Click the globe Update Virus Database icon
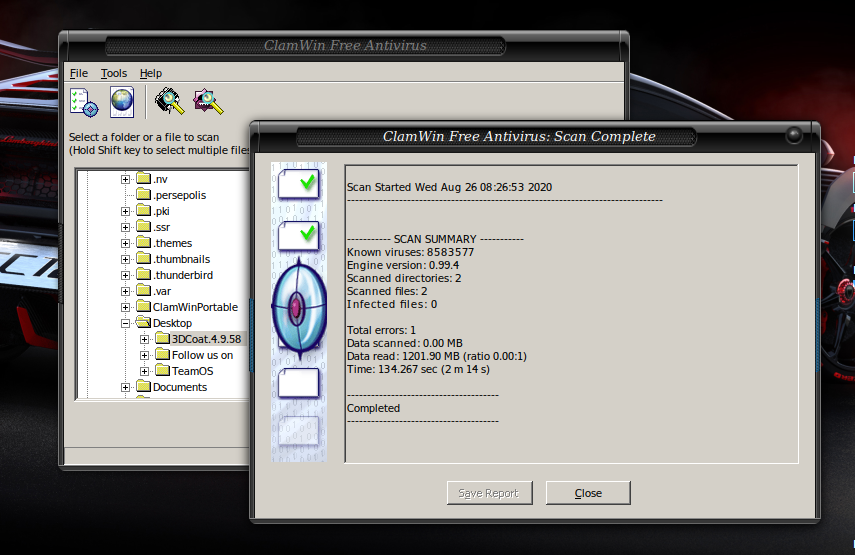This screenshot has width=855, height=555. [x=122, y=102]
